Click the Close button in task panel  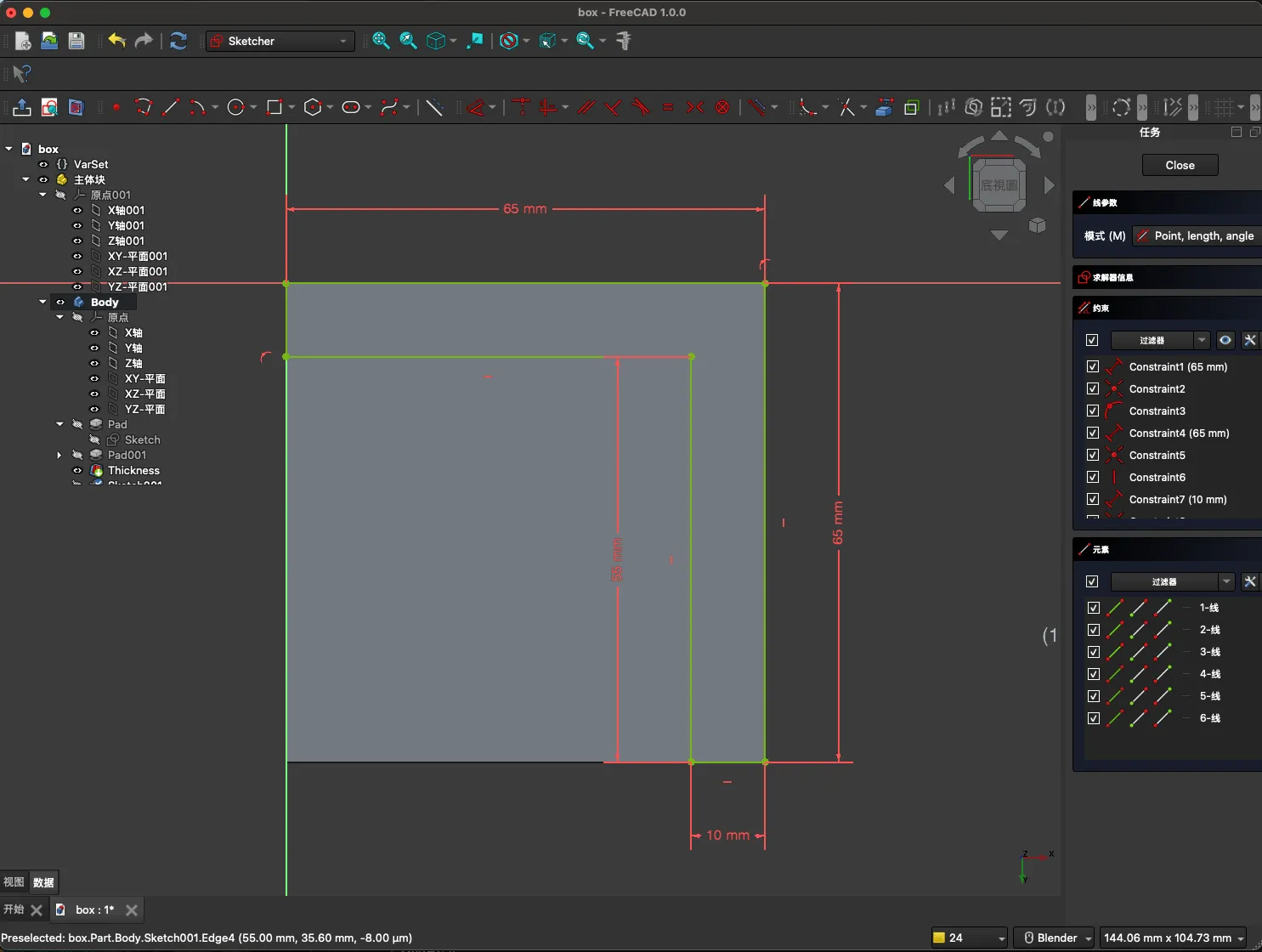pos(1180,165)
